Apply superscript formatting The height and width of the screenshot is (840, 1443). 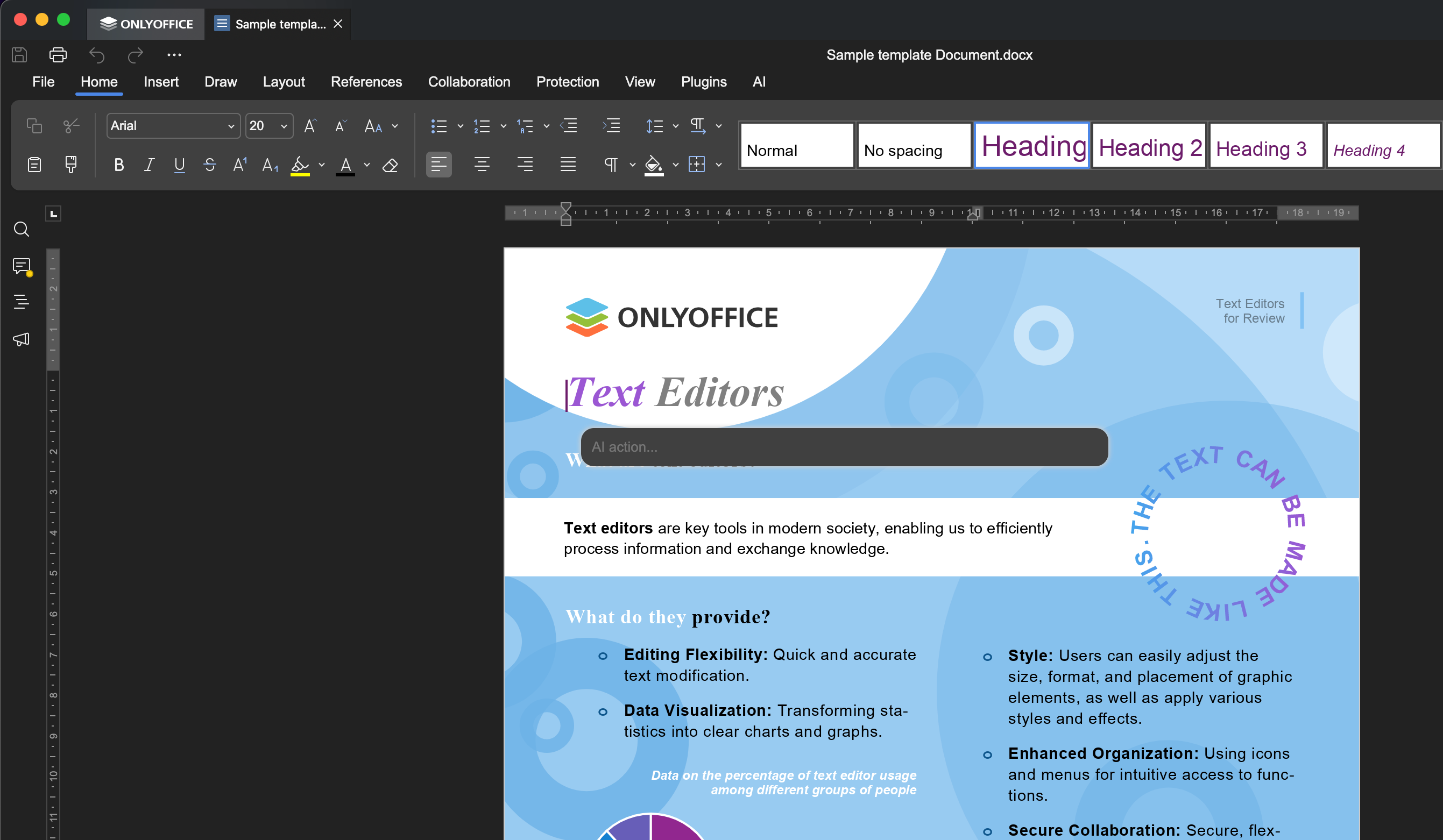click(x=240, y=166)
